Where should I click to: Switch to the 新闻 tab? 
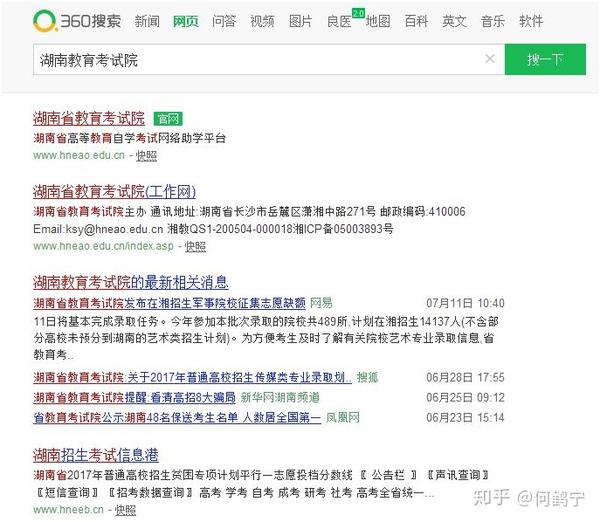click(x=147, y=21)
